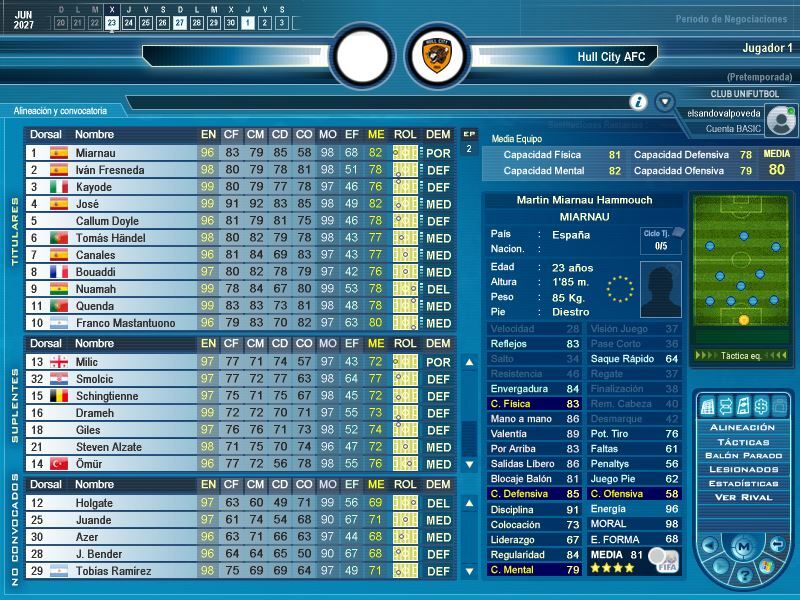
Task: Click the Windows logo icon
Action: pyautogui.click(x=766, y=566)
